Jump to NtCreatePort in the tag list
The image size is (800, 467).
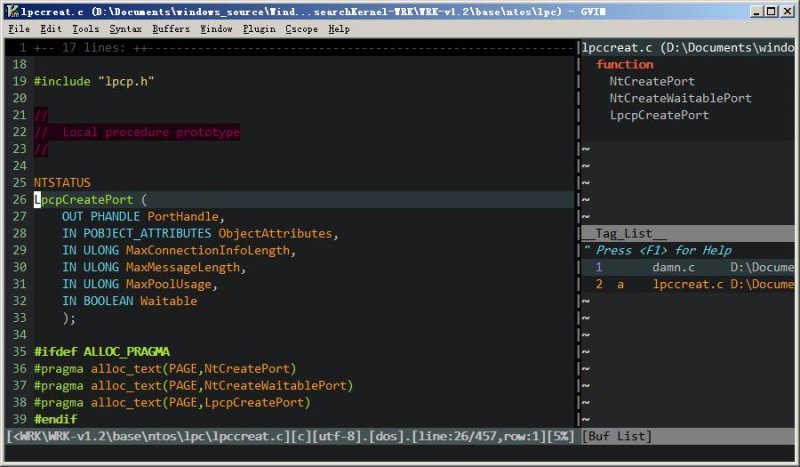652,81
